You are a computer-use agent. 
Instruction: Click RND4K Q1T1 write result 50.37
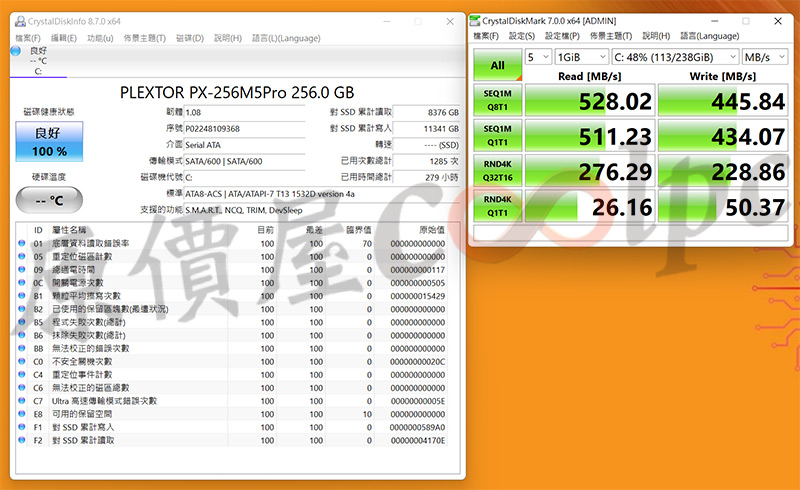[723, 206]
